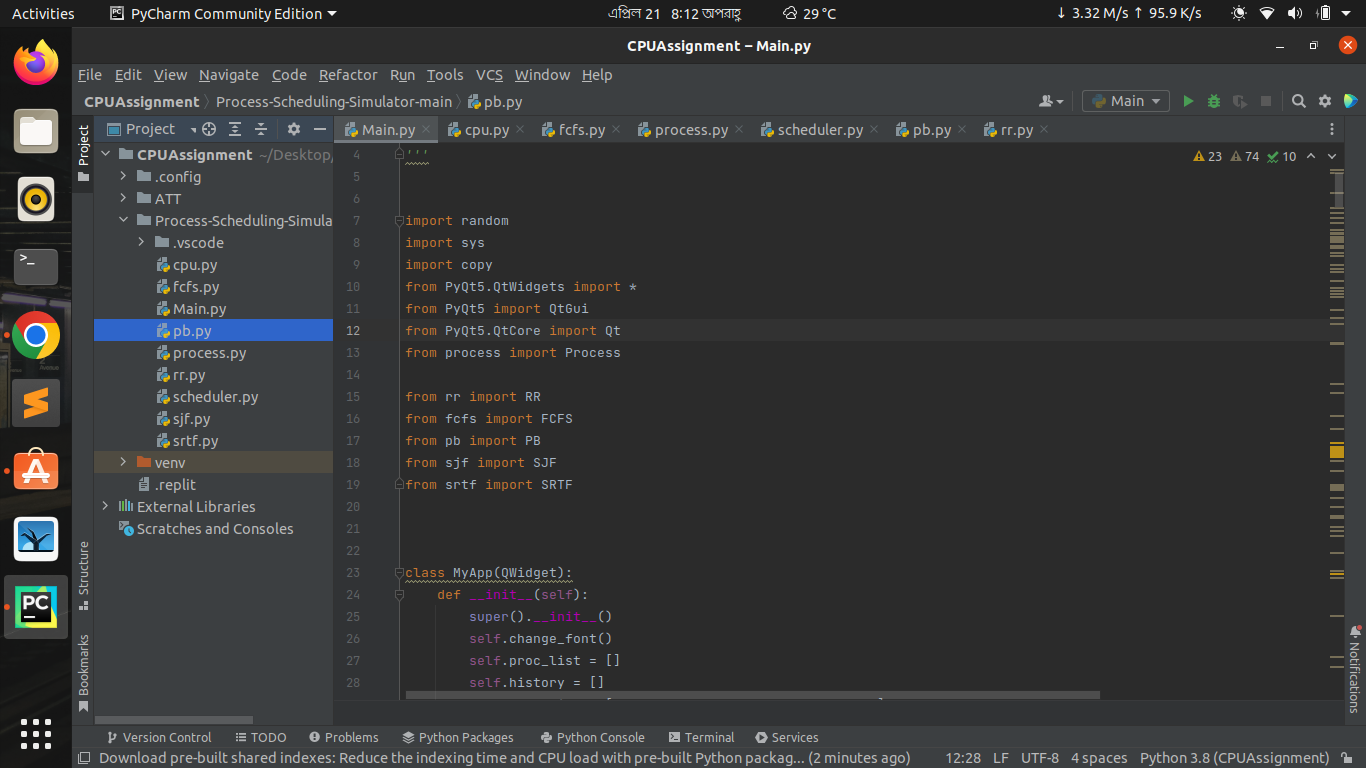
Task: Toggle tool window bars icon in status bar
Action: pyautogui.click(x=85, y=758)
